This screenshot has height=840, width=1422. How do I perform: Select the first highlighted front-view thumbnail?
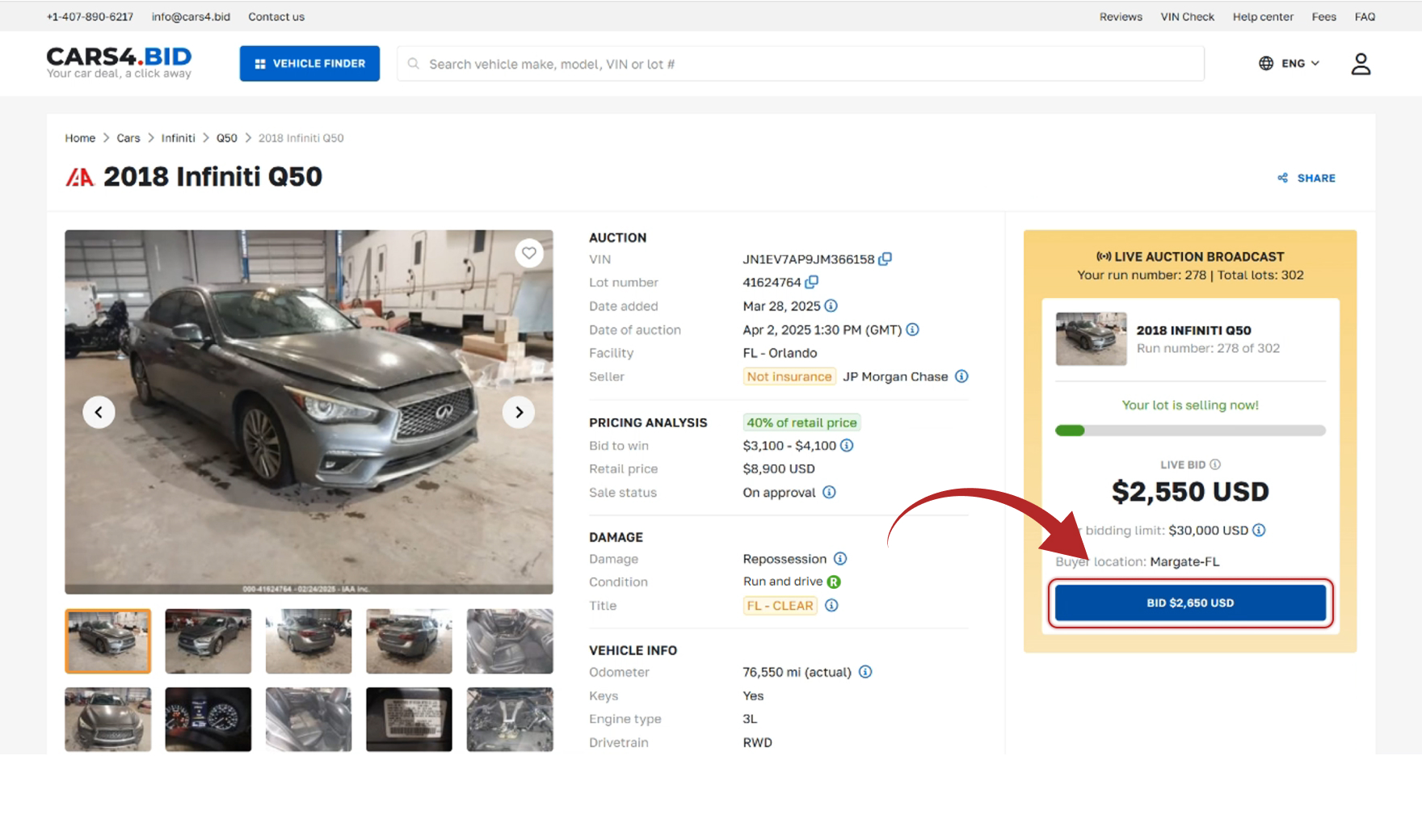coord(108,641)
